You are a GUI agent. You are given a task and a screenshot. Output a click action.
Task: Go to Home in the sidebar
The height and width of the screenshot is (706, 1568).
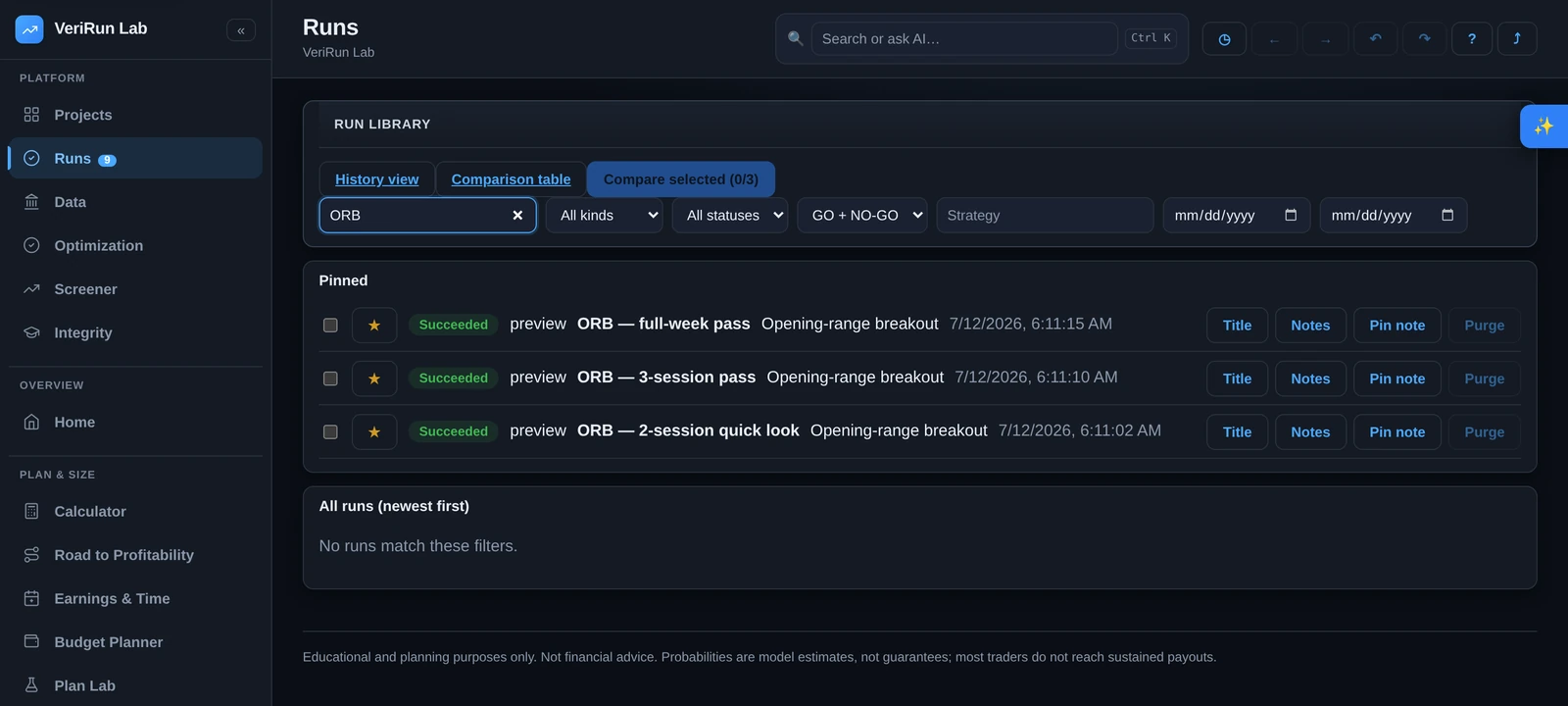[135, 422]
